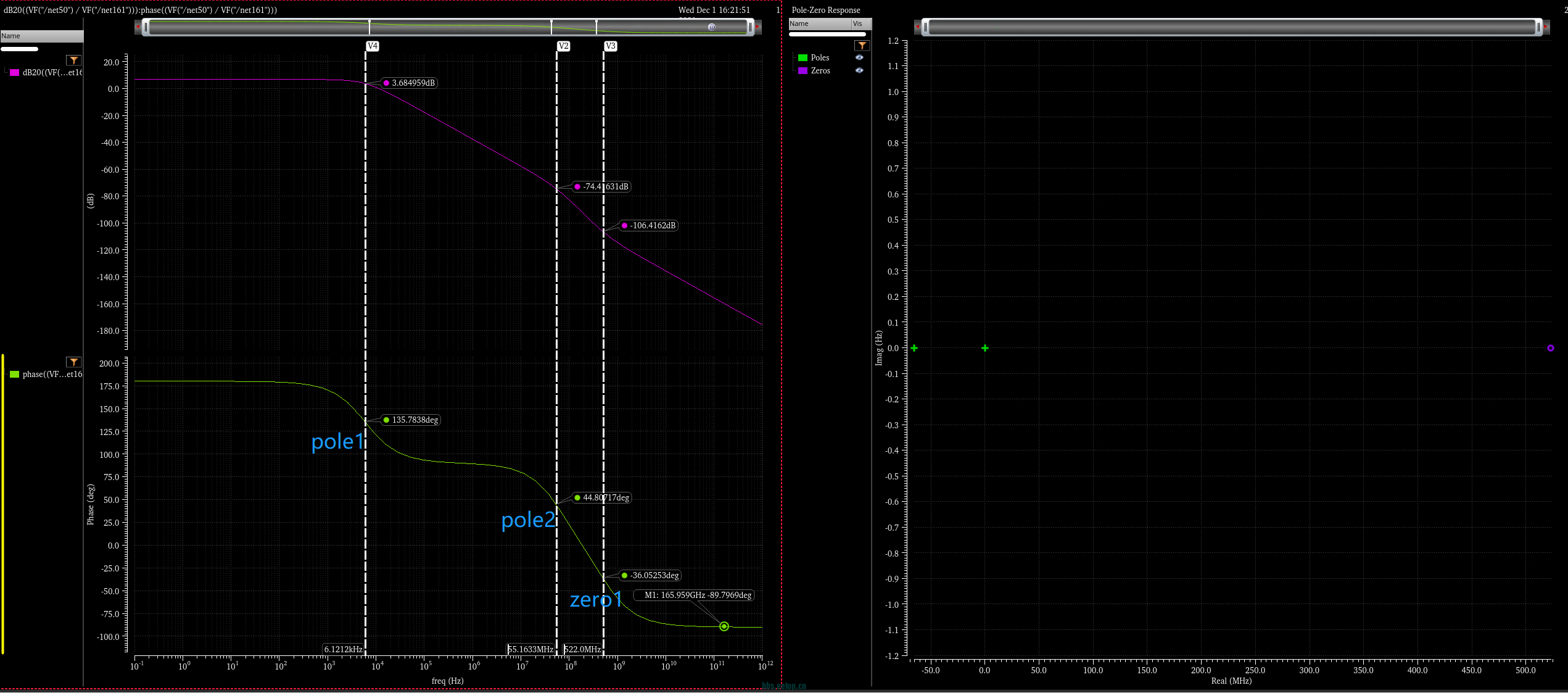
Task: Click the -36.05253deg marker readout
Action: tap(650, 575)
